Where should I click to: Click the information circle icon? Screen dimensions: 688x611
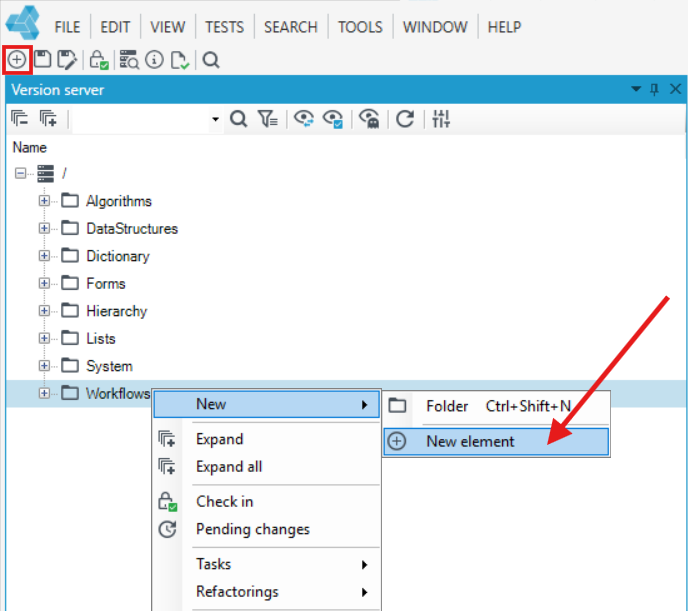[x=154, y=59]
